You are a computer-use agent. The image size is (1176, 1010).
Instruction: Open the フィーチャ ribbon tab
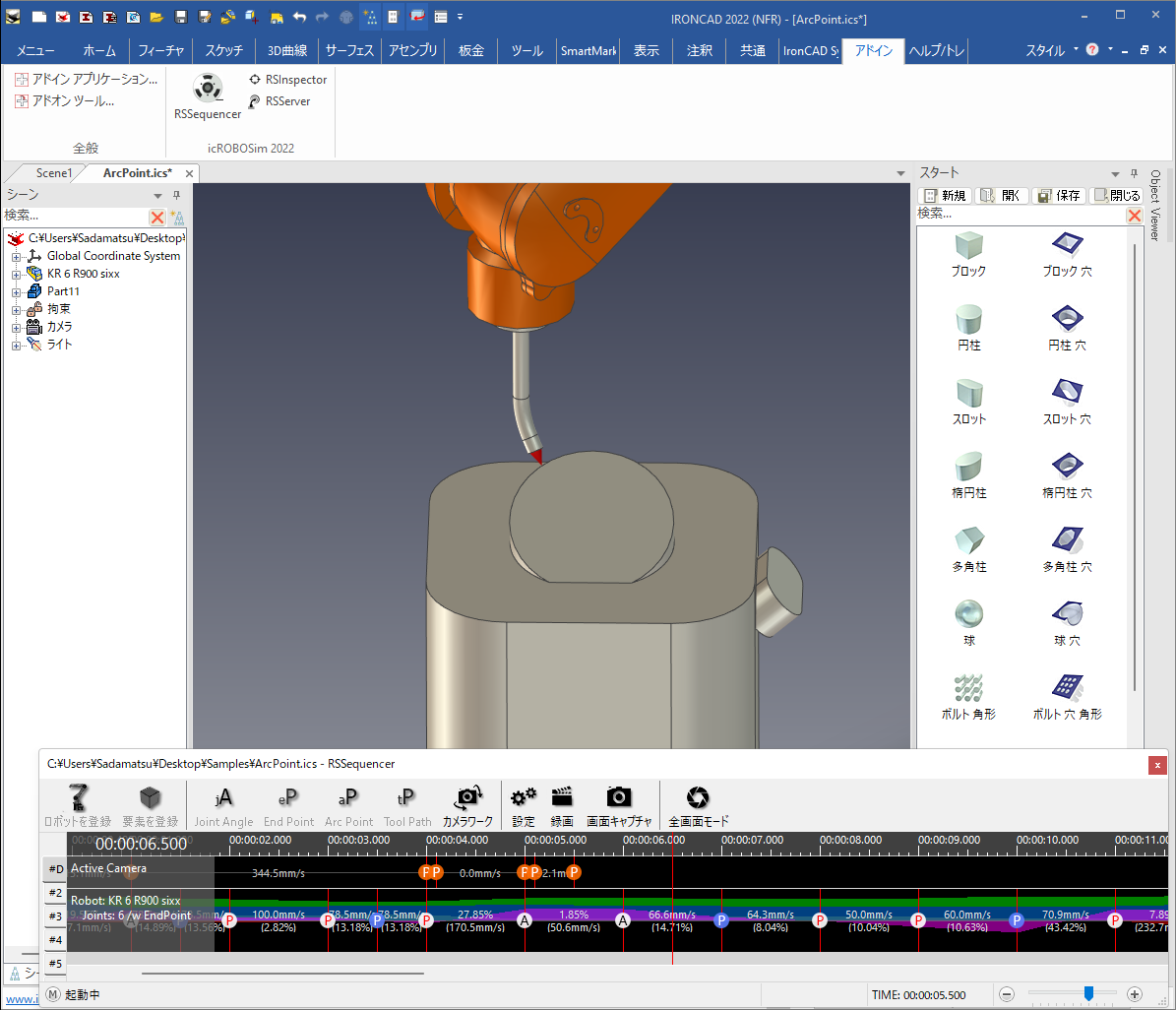160,51
